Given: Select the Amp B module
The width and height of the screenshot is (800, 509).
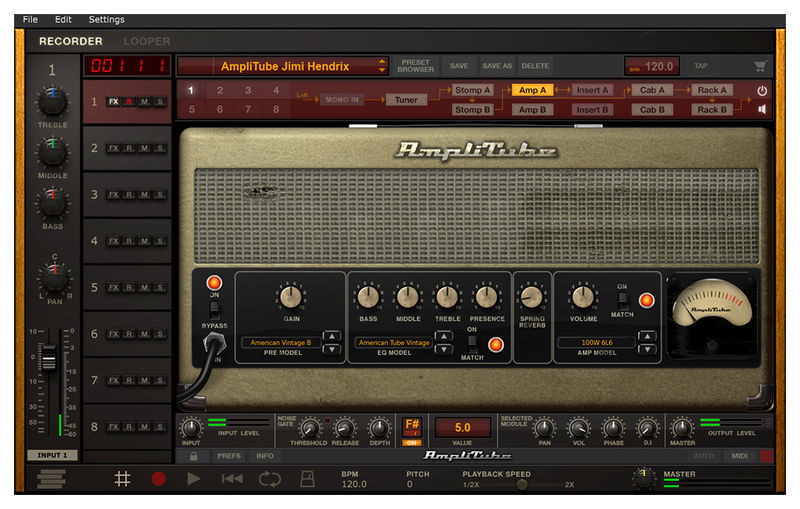Looking at the screenshot, I should coord(532,110).
